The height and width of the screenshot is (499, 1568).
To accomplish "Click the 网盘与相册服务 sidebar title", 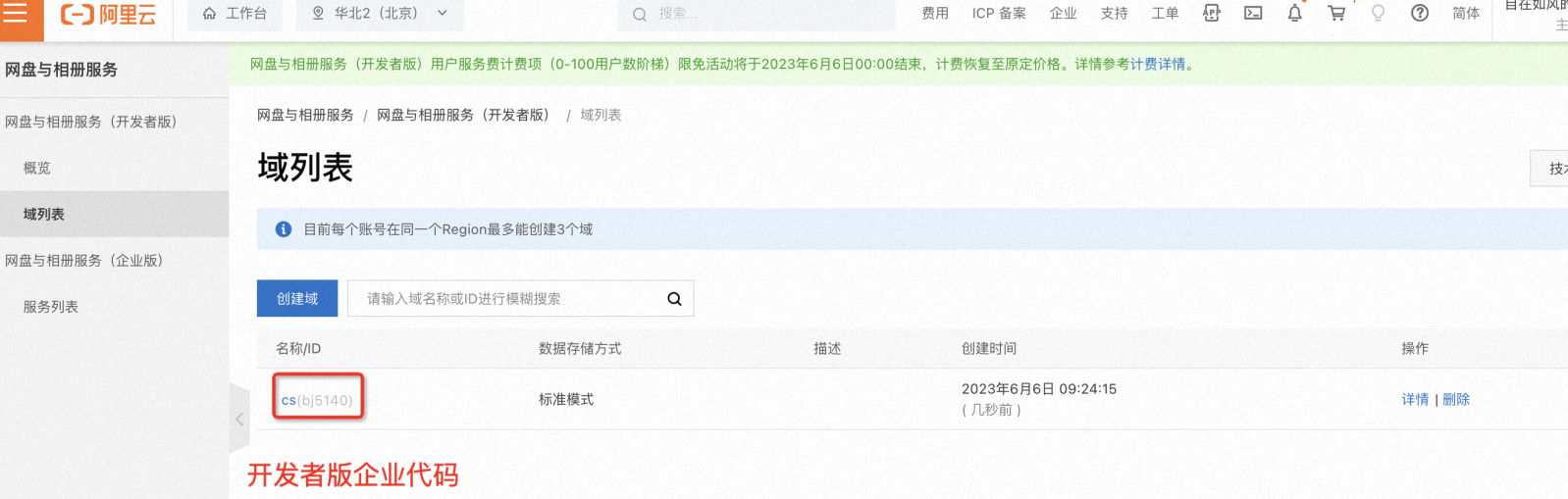I will 61,70.
